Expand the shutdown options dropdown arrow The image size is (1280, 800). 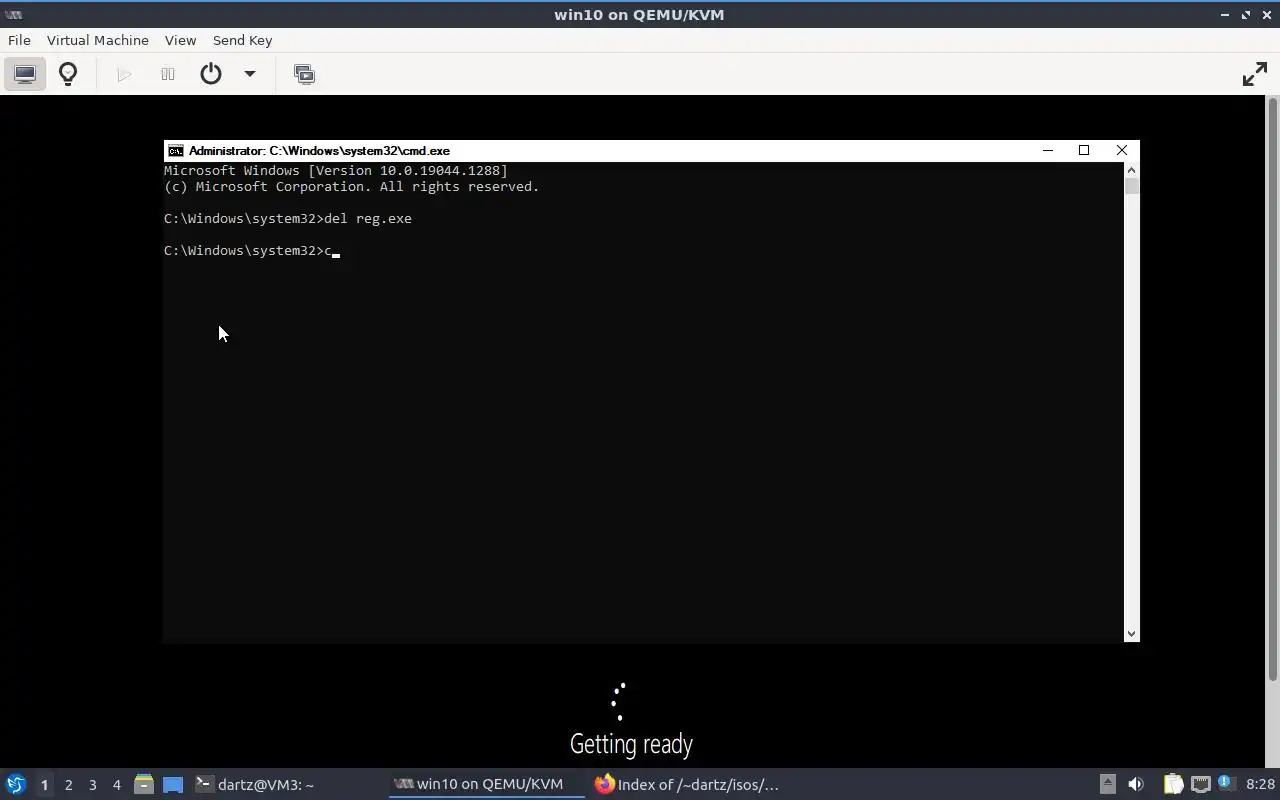250,74
